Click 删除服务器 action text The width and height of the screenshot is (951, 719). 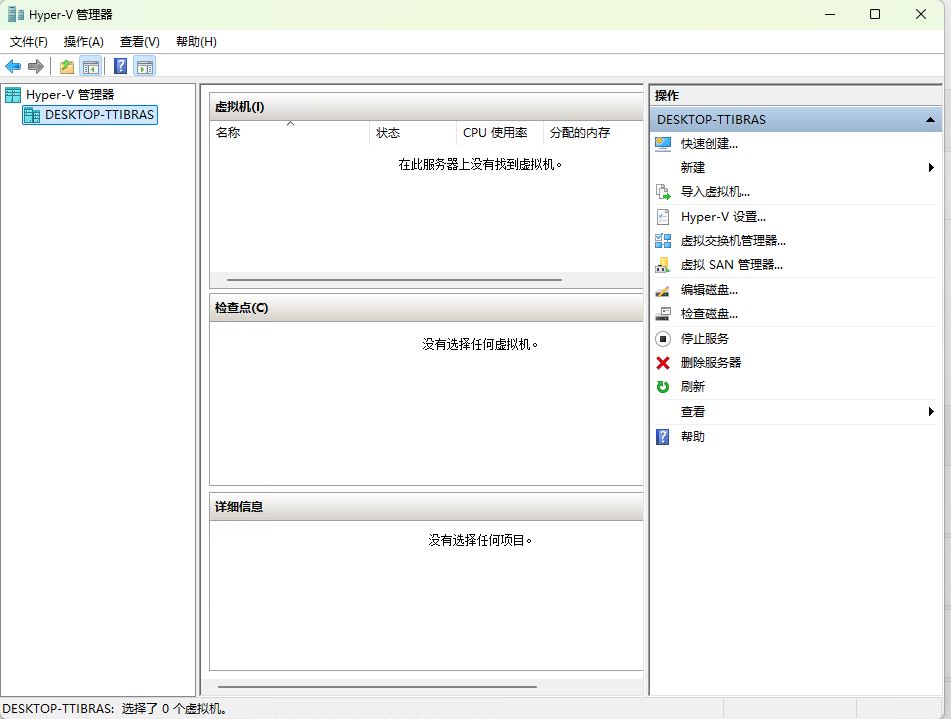point(711,363)
